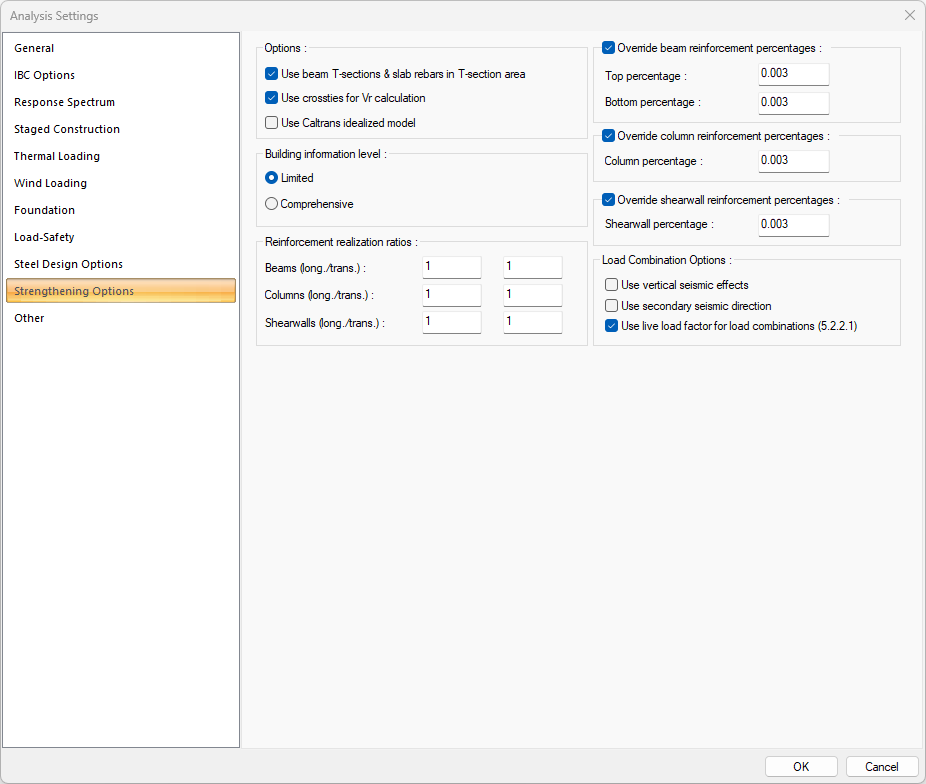Disable Override beam reinforcement percentages

click(609, 48)
